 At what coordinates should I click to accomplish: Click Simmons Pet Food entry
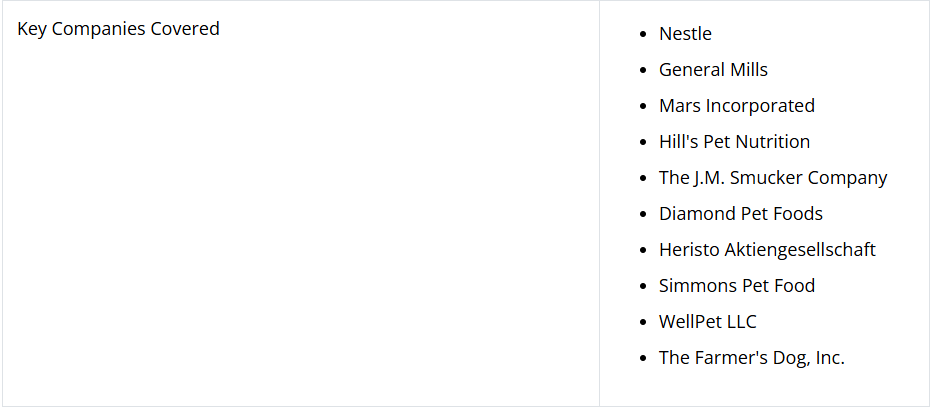[736, 285]
